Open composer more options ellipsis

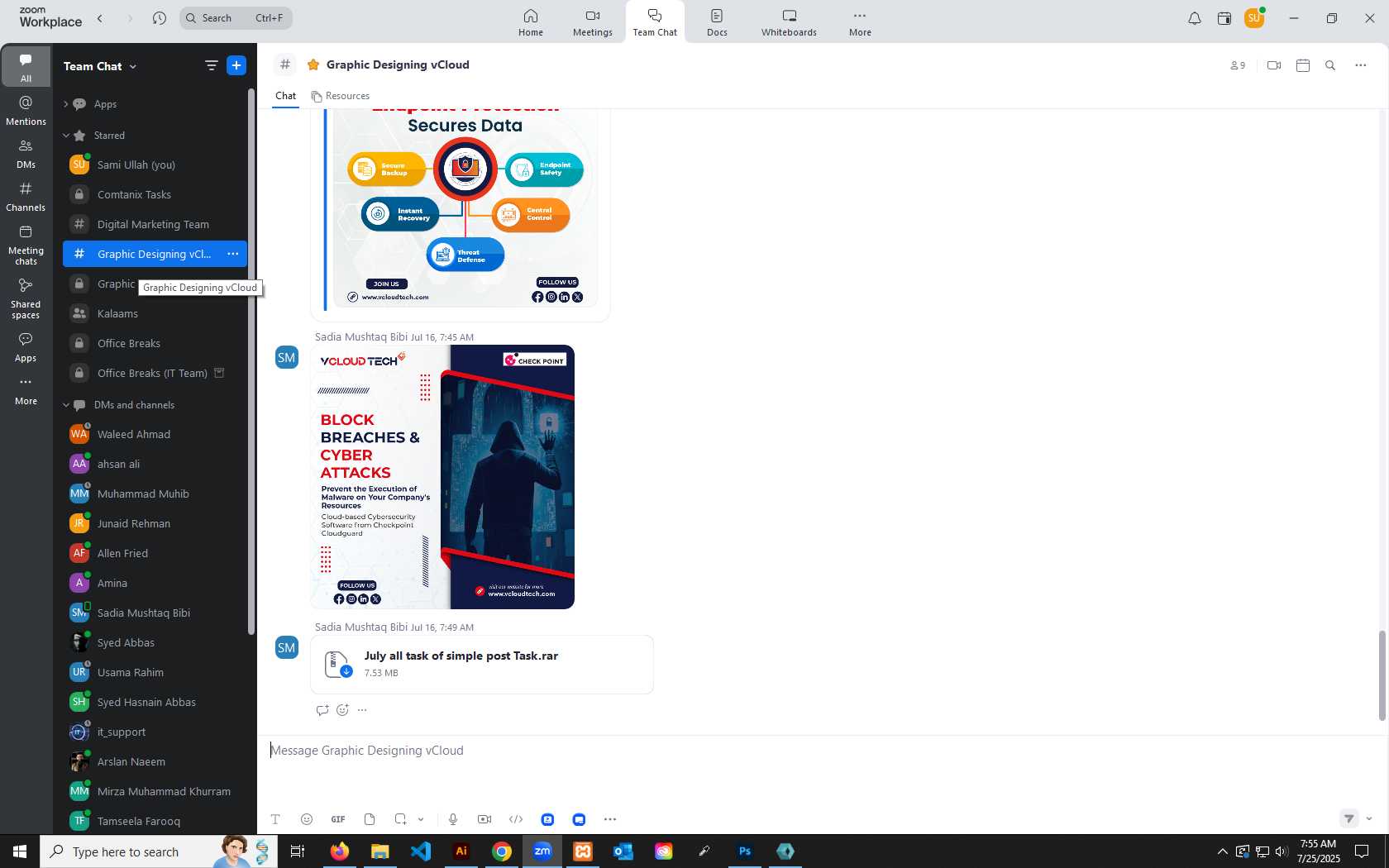610,819
